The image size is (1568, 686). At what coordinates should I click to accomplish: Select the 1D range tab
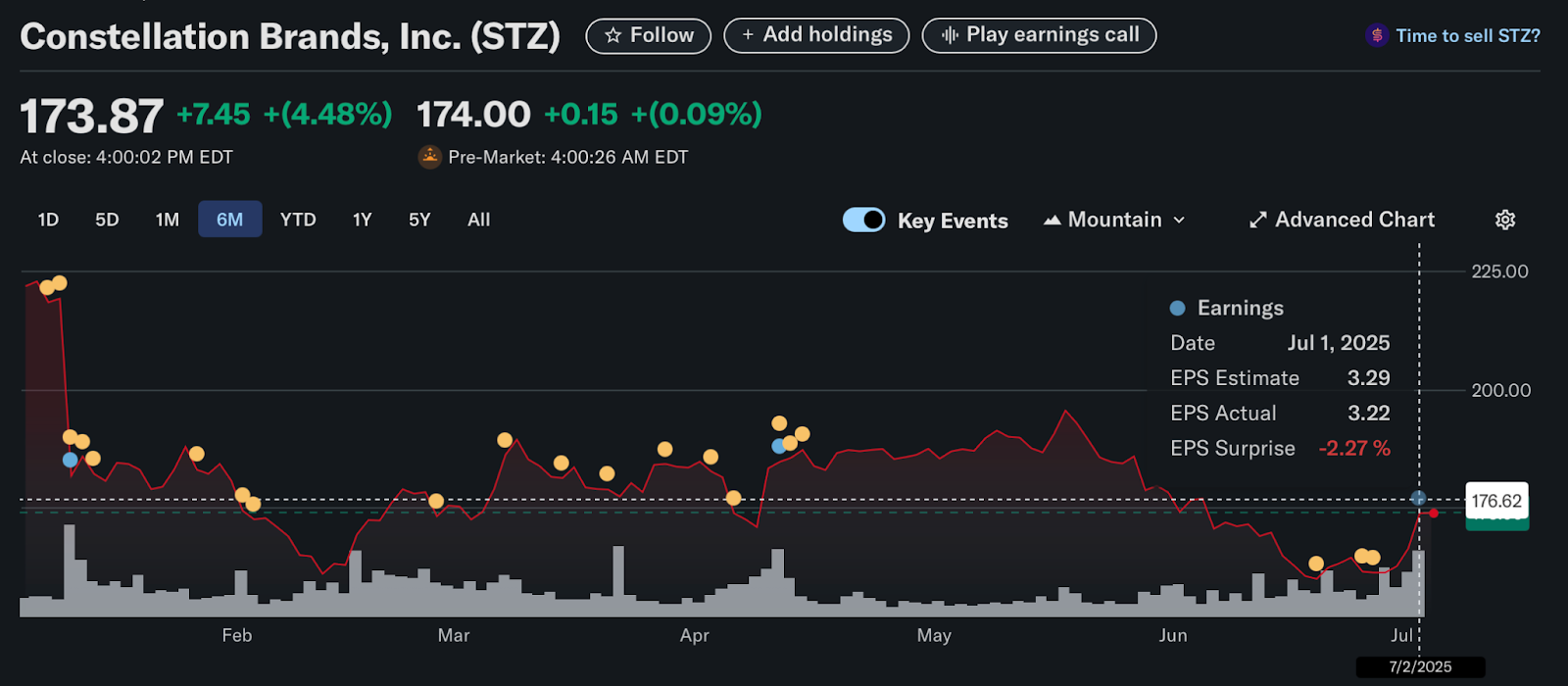tap(48, 220)
